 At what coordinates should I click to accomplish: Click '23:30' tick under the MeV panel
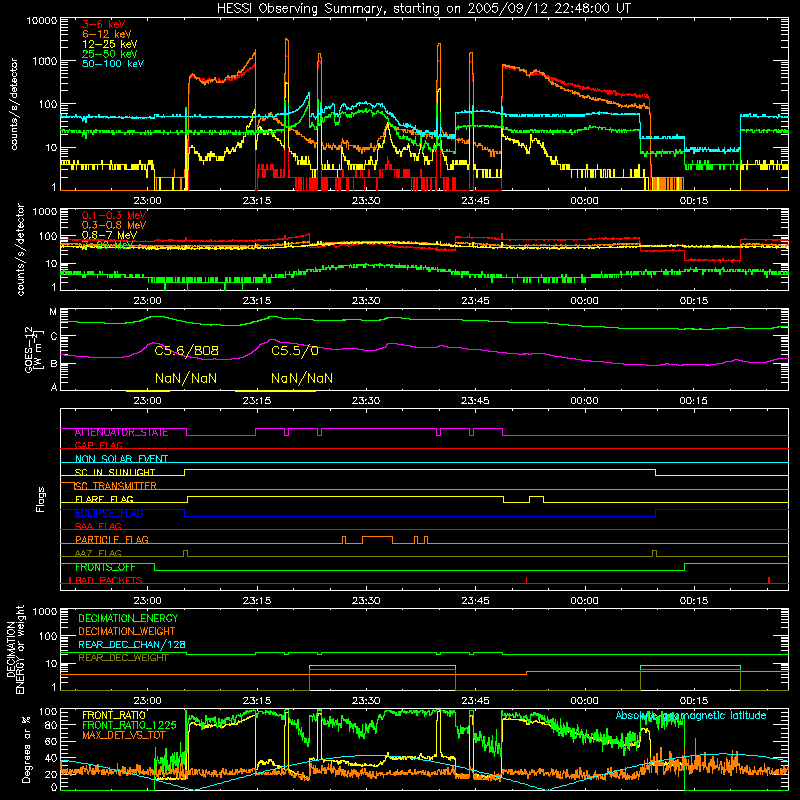[x=366, y=301]
